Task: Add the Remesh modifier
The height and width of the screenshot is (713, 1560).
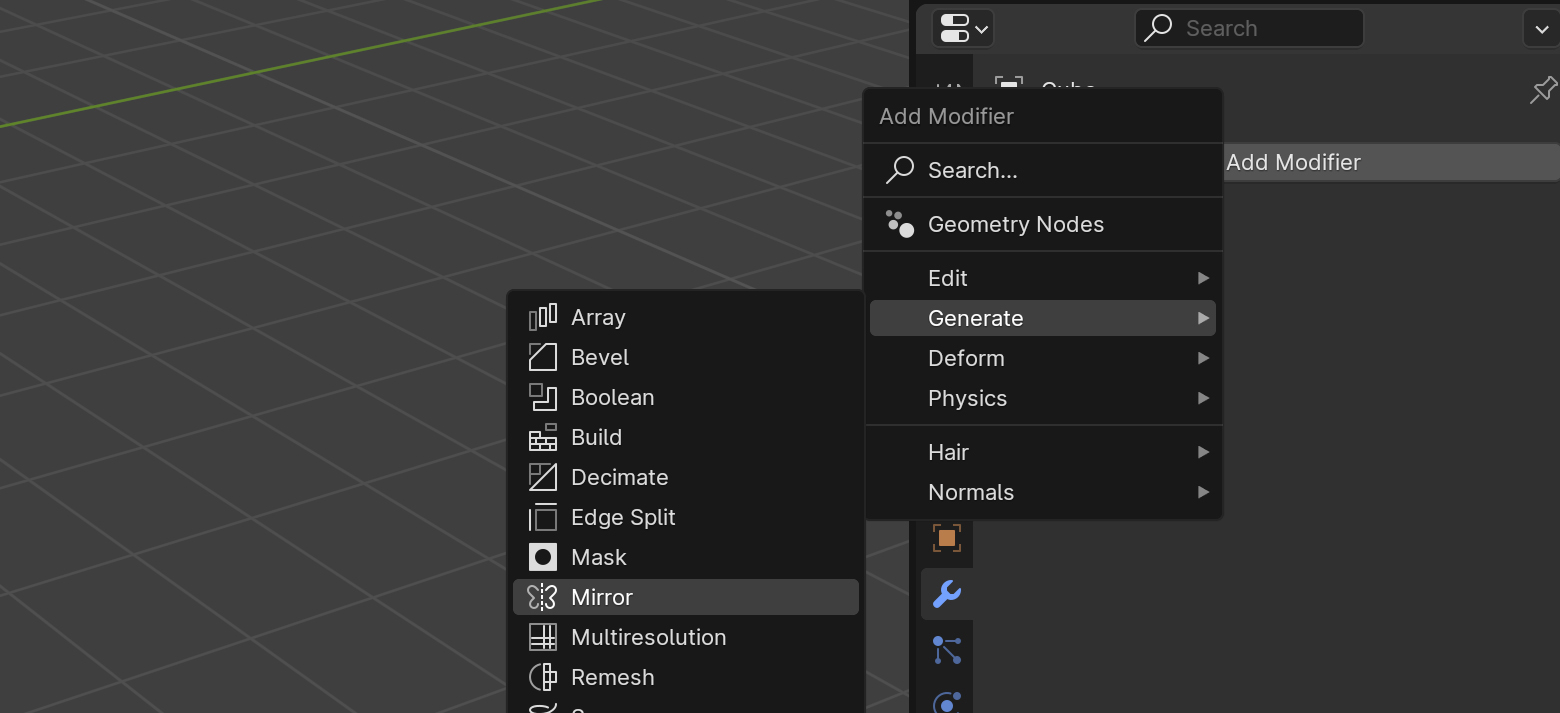Action: (686, 677)
